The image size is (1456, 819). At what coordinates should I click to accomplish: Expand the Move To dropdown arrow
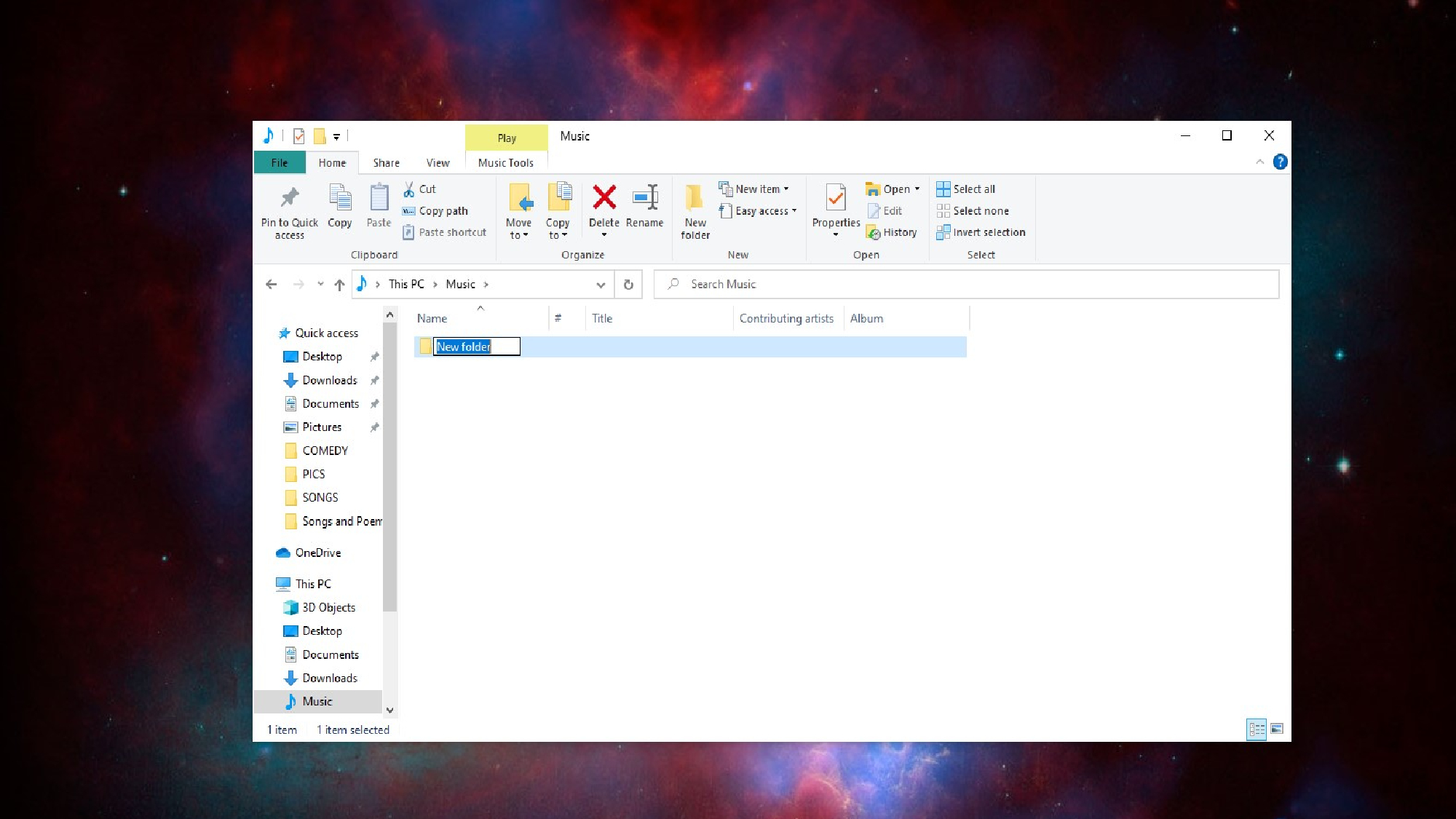click(x=527, y=235)
